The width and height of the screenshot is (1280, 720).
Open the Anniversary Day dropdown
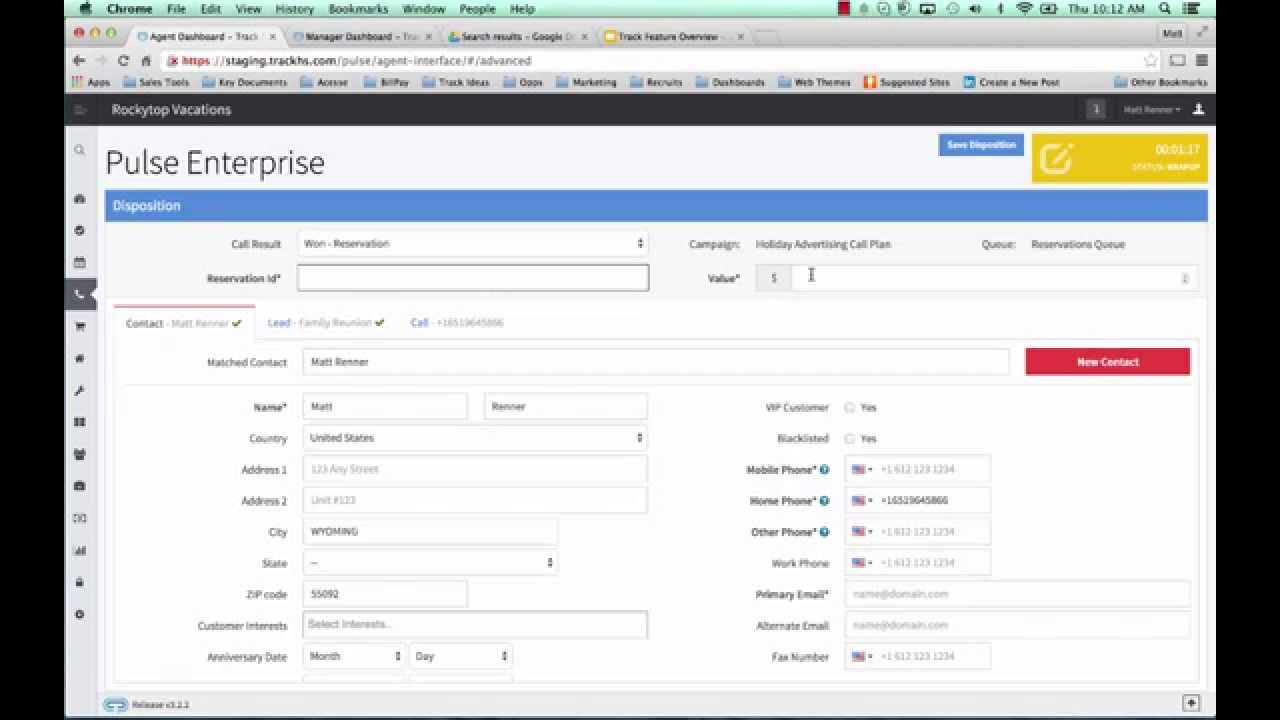pyautogui.click(x=460, y=656)
